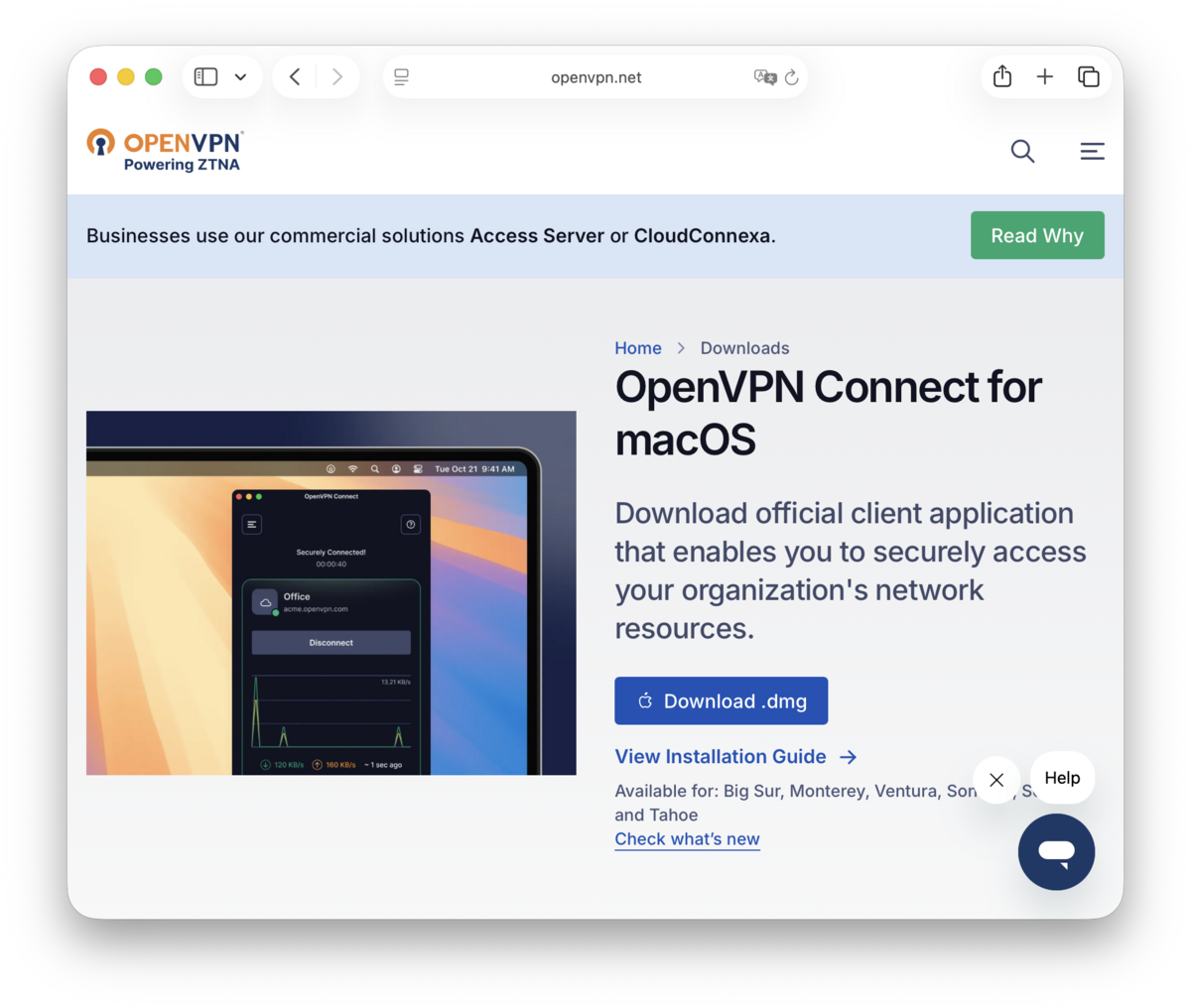Open the page reader menu icon

(401, 77)
